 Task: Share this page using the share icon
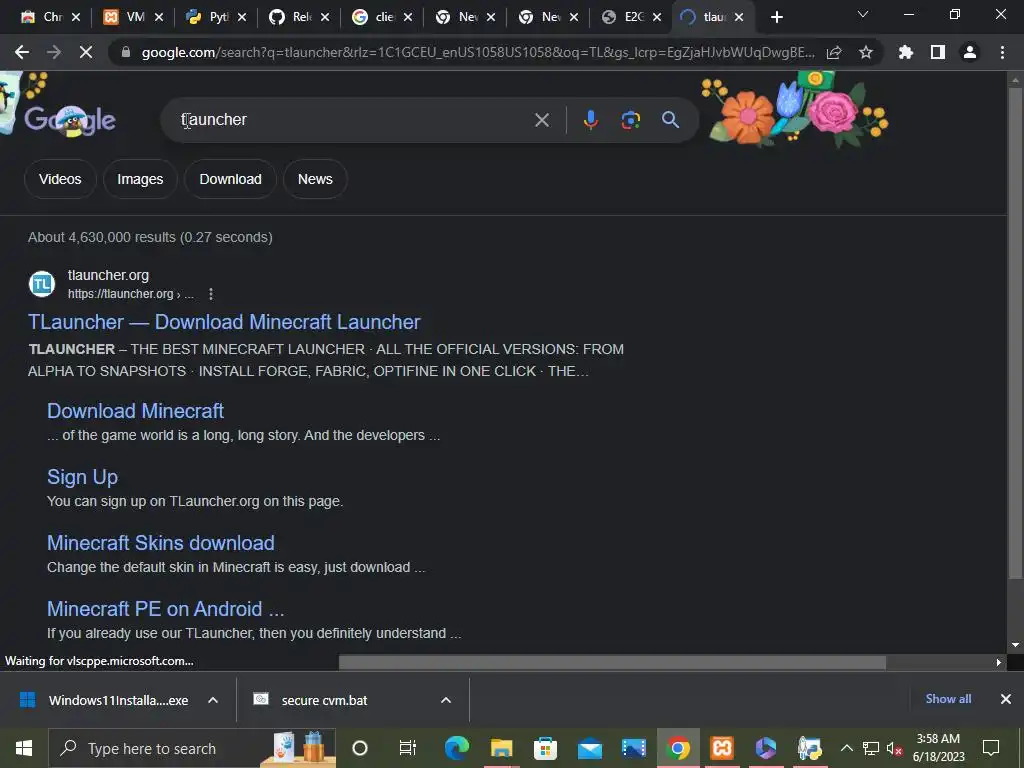tap(834, 52)
